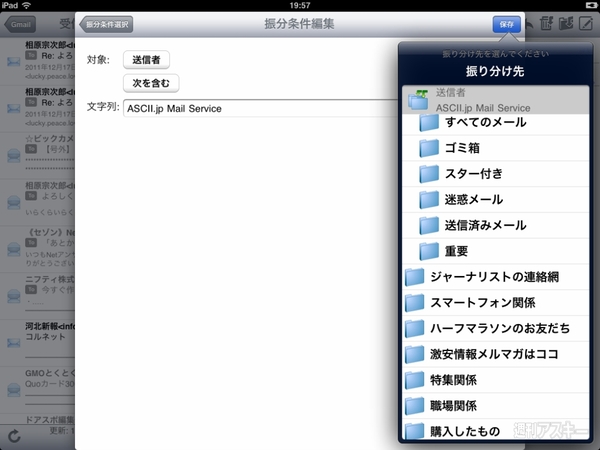Choose the 職場関係 folder
Viewport: 600px width, 450px height.
tap(496, 406)
